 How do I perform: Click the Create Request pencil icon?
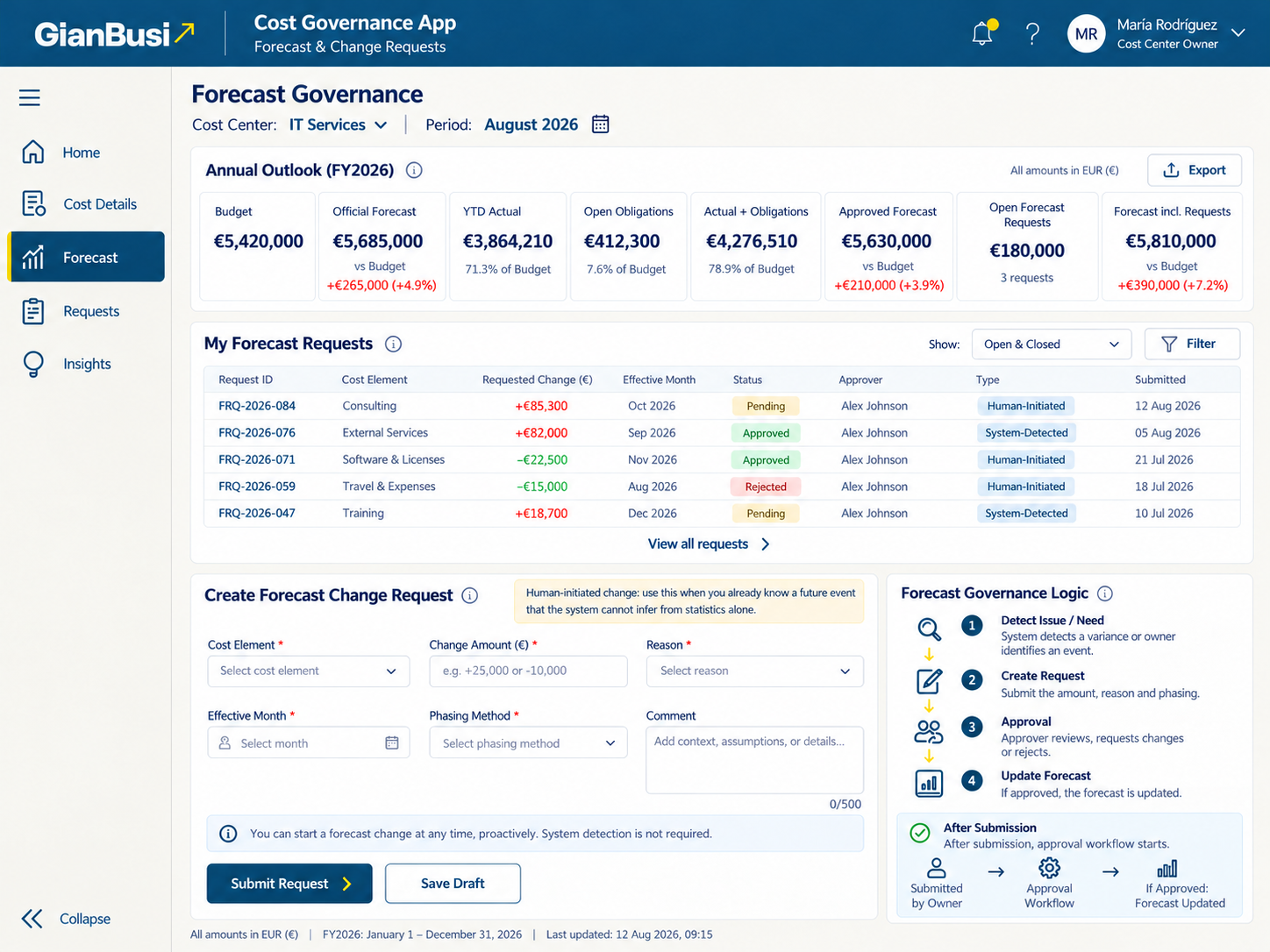point(929,680)
